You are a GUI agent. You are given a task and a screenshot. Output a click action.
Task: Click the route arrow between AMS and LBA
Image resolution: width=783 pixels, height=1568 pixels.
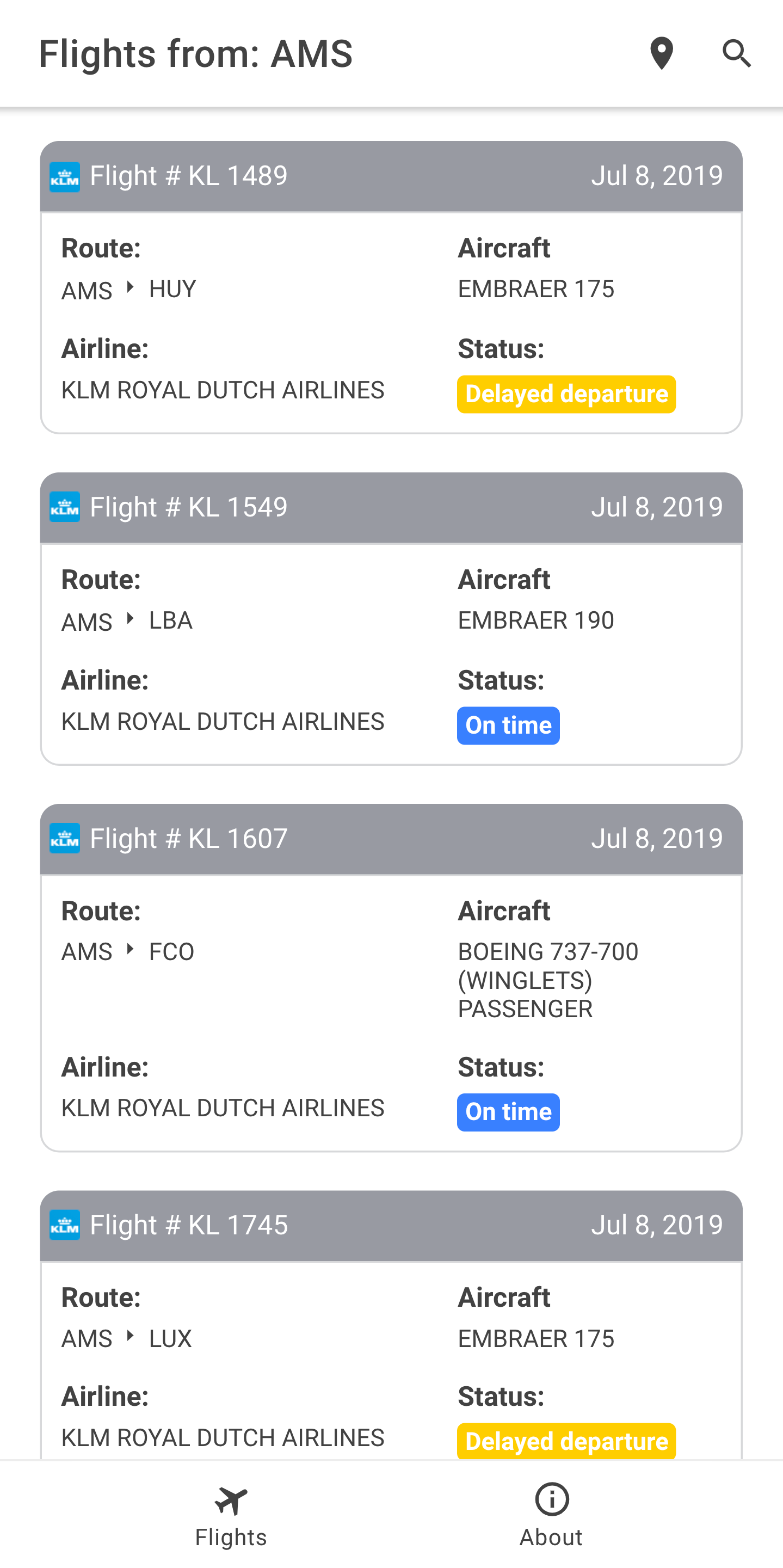coord(130,618)
